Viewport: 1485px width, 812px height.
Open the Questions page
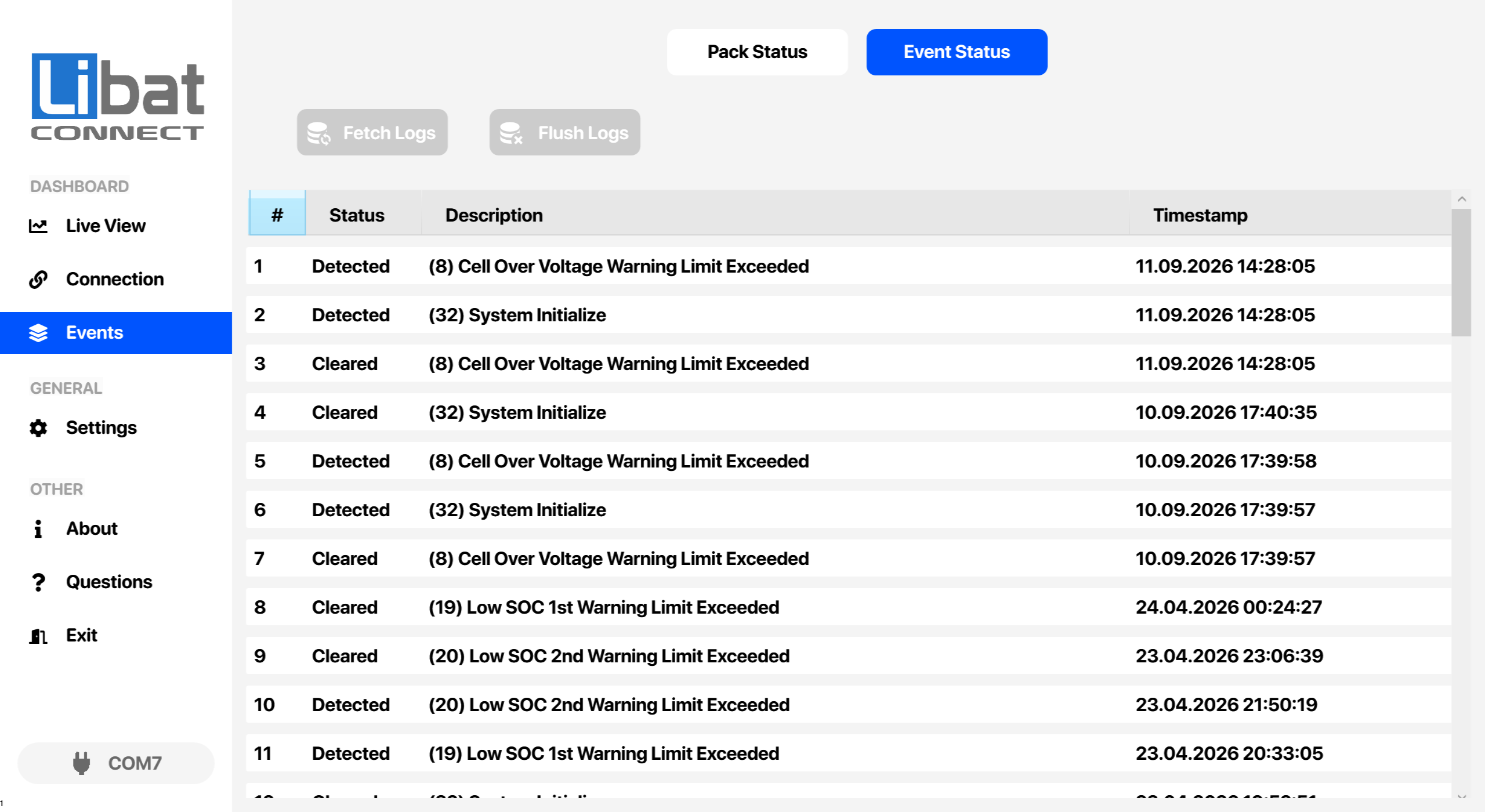click(x=116, y=582)
